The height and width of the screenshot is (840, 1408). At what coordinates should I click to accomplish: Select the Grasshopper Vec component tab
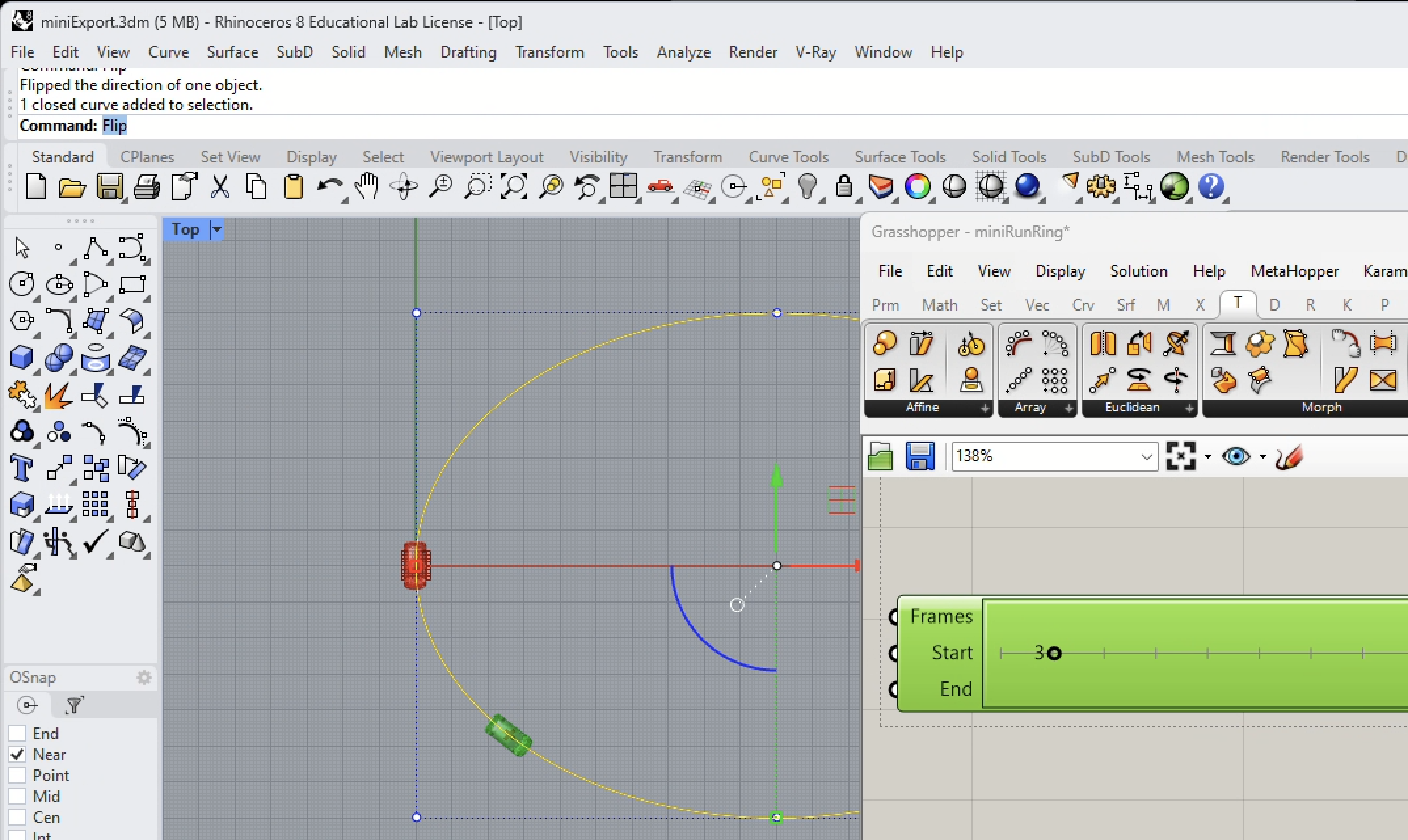(x=1037, y=305)
